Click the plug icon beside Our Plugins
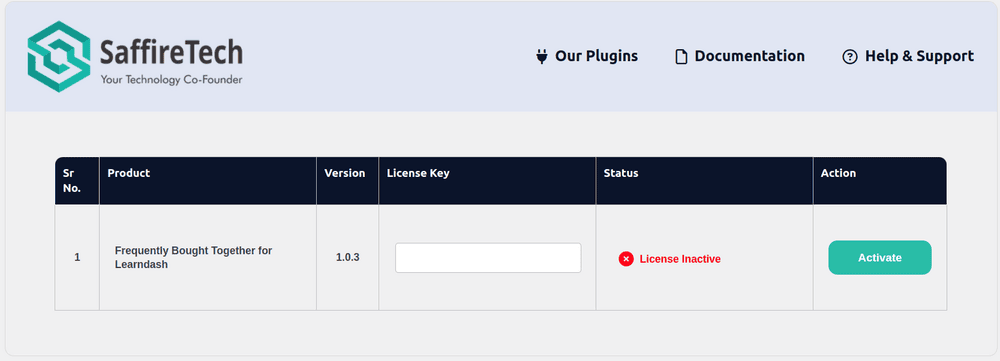Viewport: 1000px width, 361px height. 542,57
